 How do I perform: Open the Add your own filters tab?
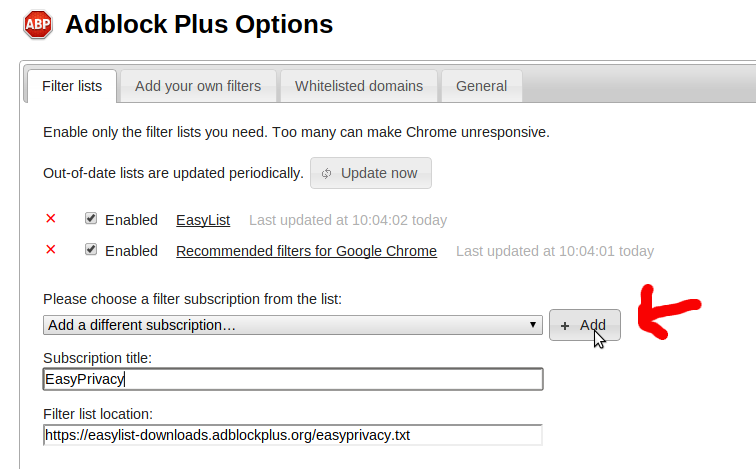coord(198,86)
